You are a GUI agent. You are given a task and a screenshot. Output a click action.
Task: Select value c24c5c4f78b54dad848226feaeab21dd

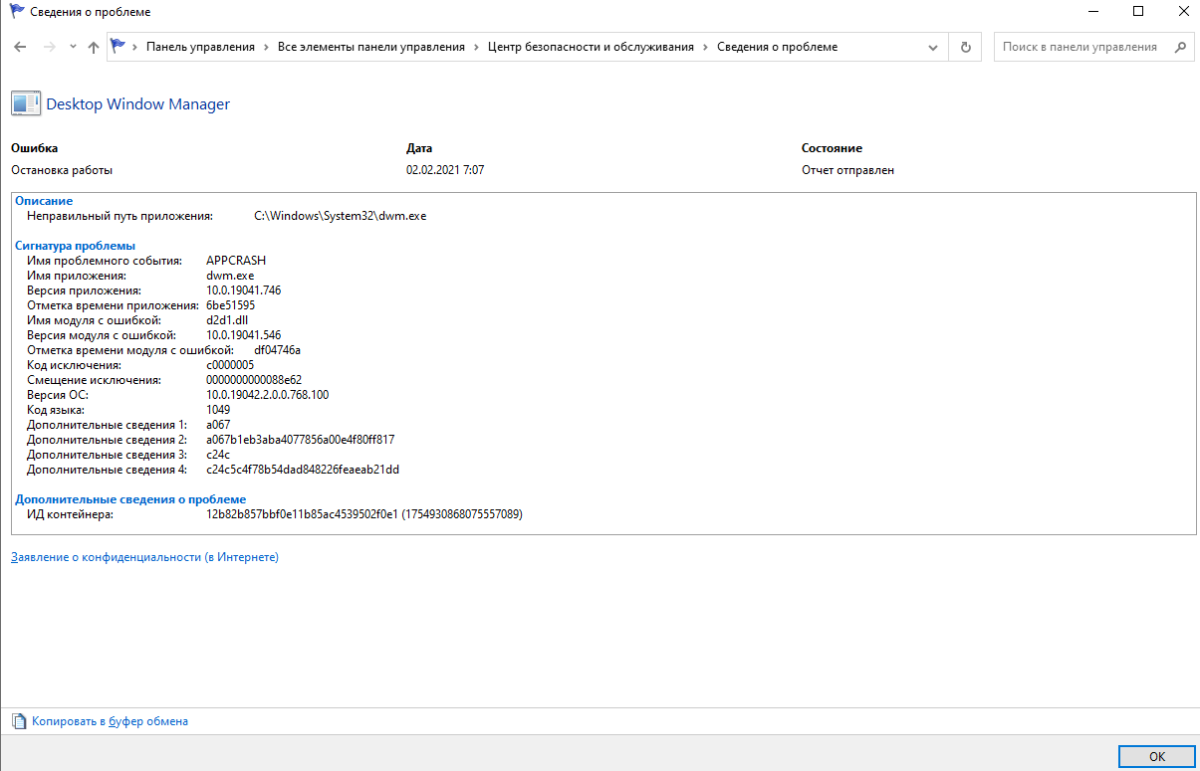pos(303,470)
